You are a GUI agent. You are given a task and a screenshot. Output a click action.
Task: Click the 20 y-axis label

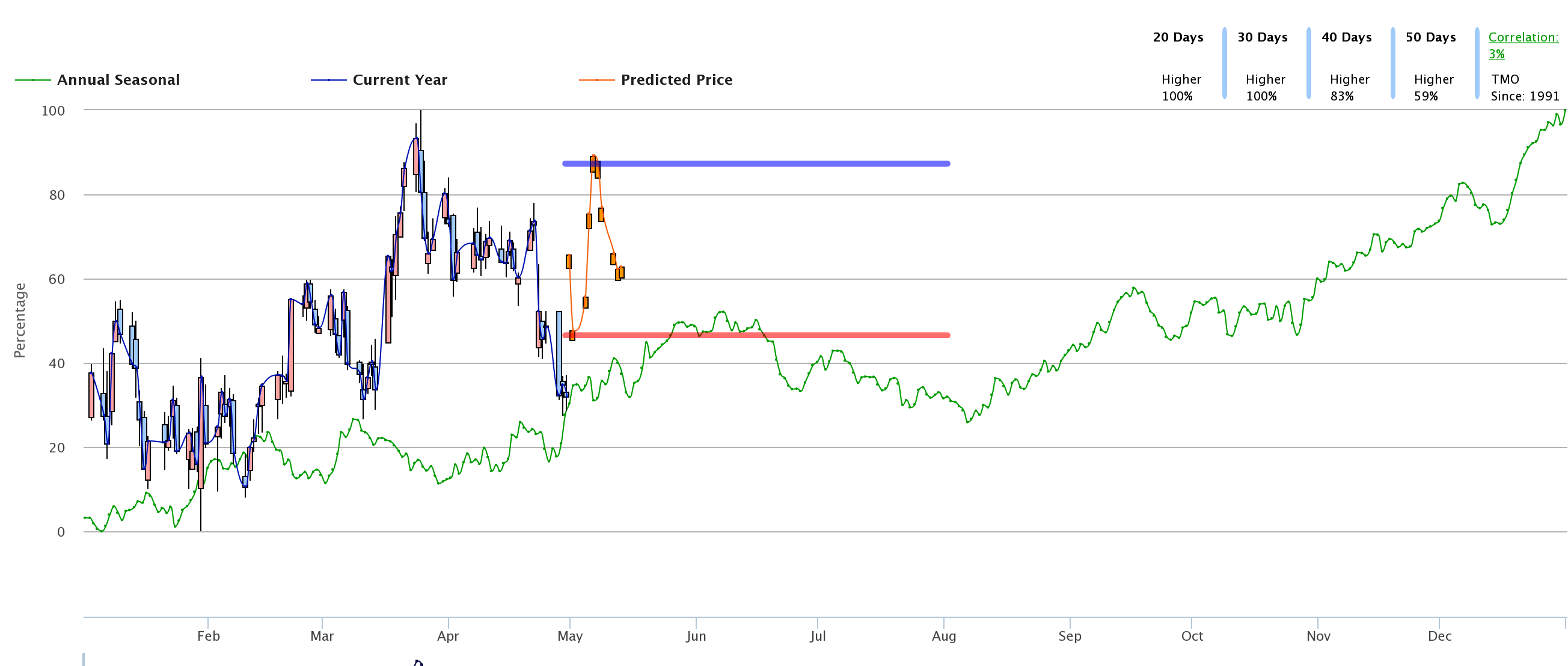pos(57,448)
